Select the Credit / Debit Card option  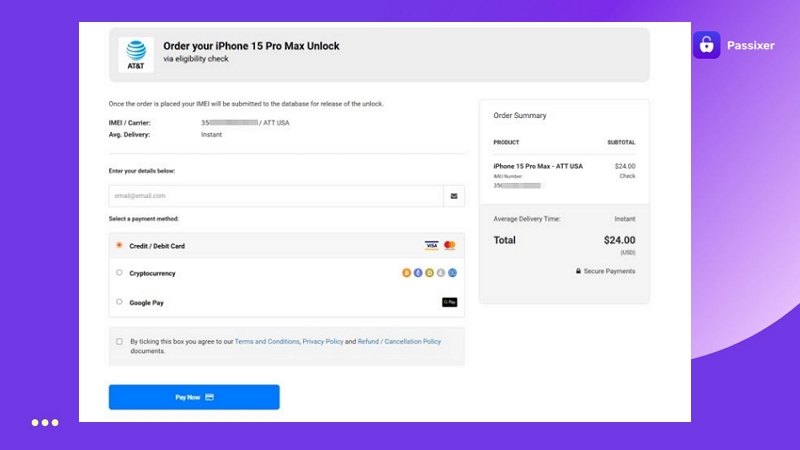coord(120,245)
